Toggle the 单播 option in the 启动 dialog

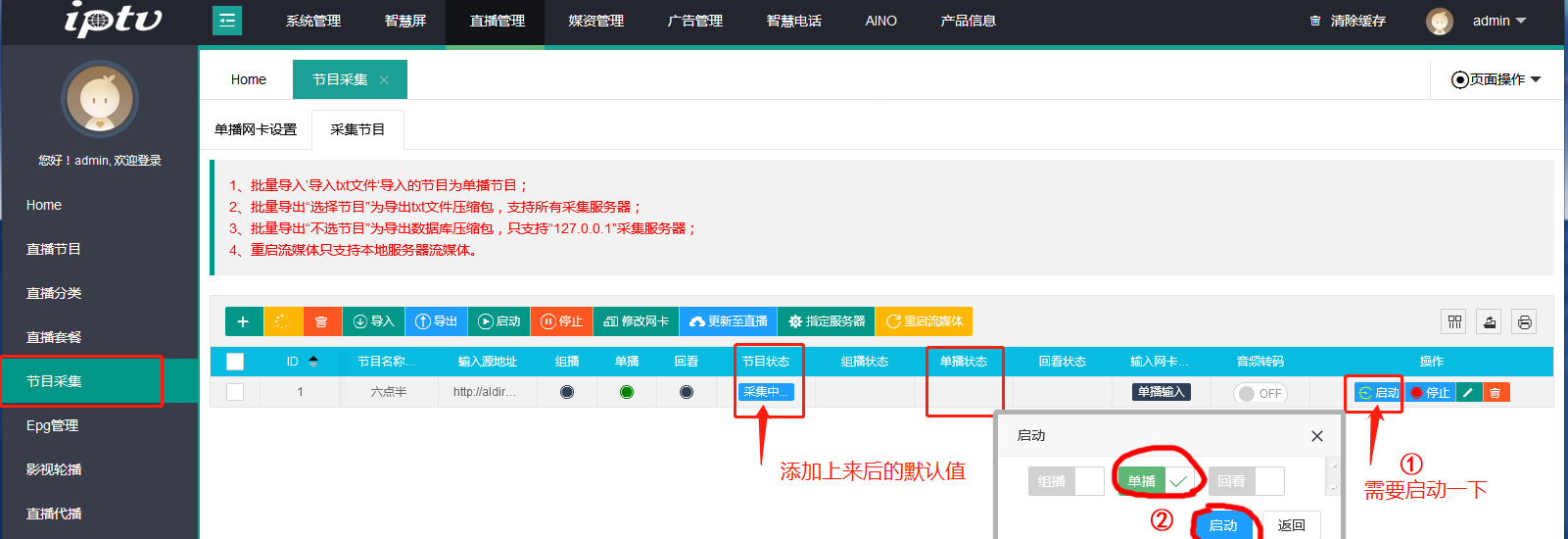(x=1156, y=481)
